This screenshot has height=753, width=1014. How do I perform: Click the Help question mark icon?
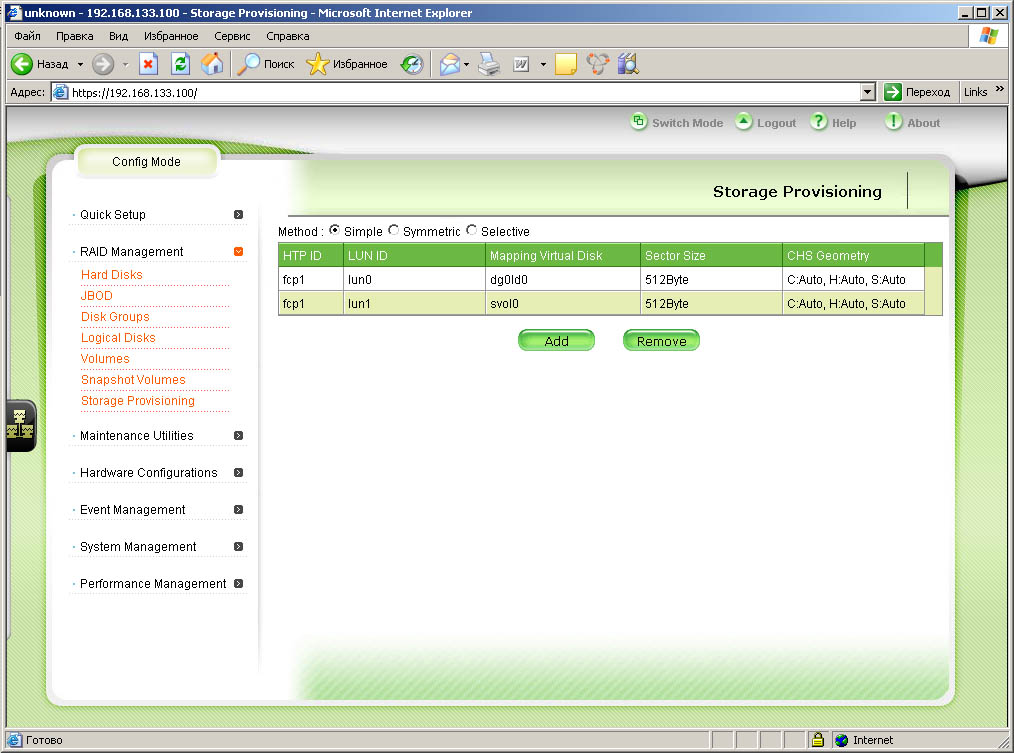[819, 121]
